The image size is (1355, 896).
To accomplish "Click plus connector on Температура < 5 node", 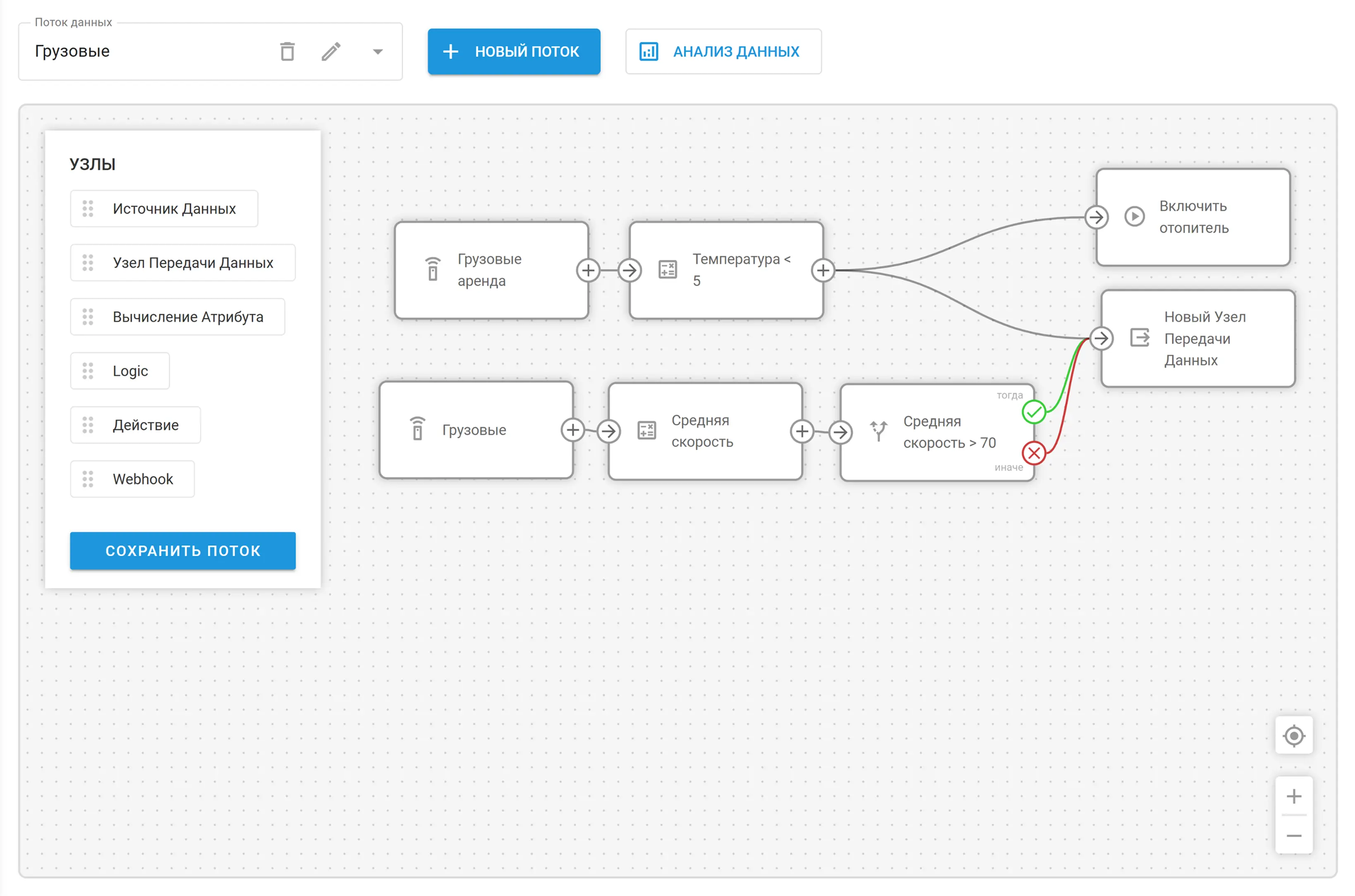I will pos(823,270).
